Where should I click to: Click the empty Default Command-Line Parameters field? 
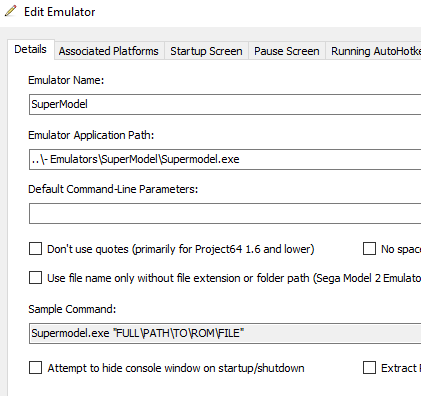pos(225,214)
